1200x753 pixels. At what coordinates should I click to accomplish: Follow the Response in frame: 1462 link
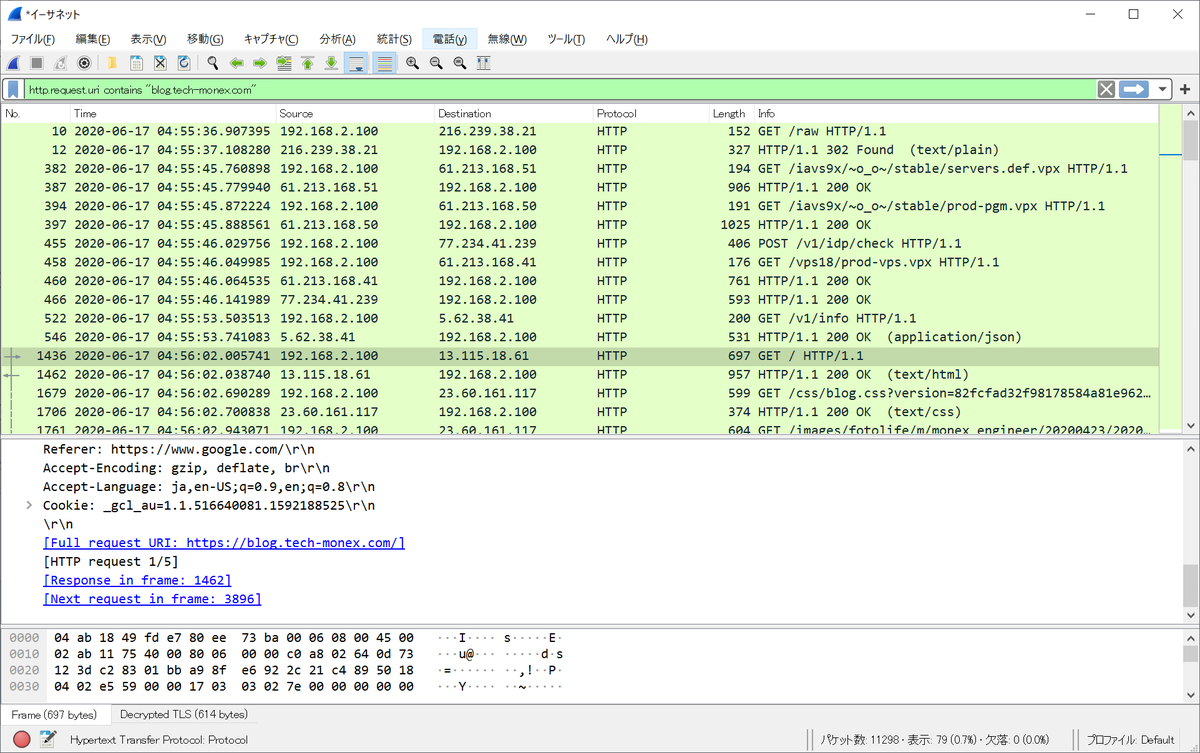pyautogui.click(x=138, y=580)
